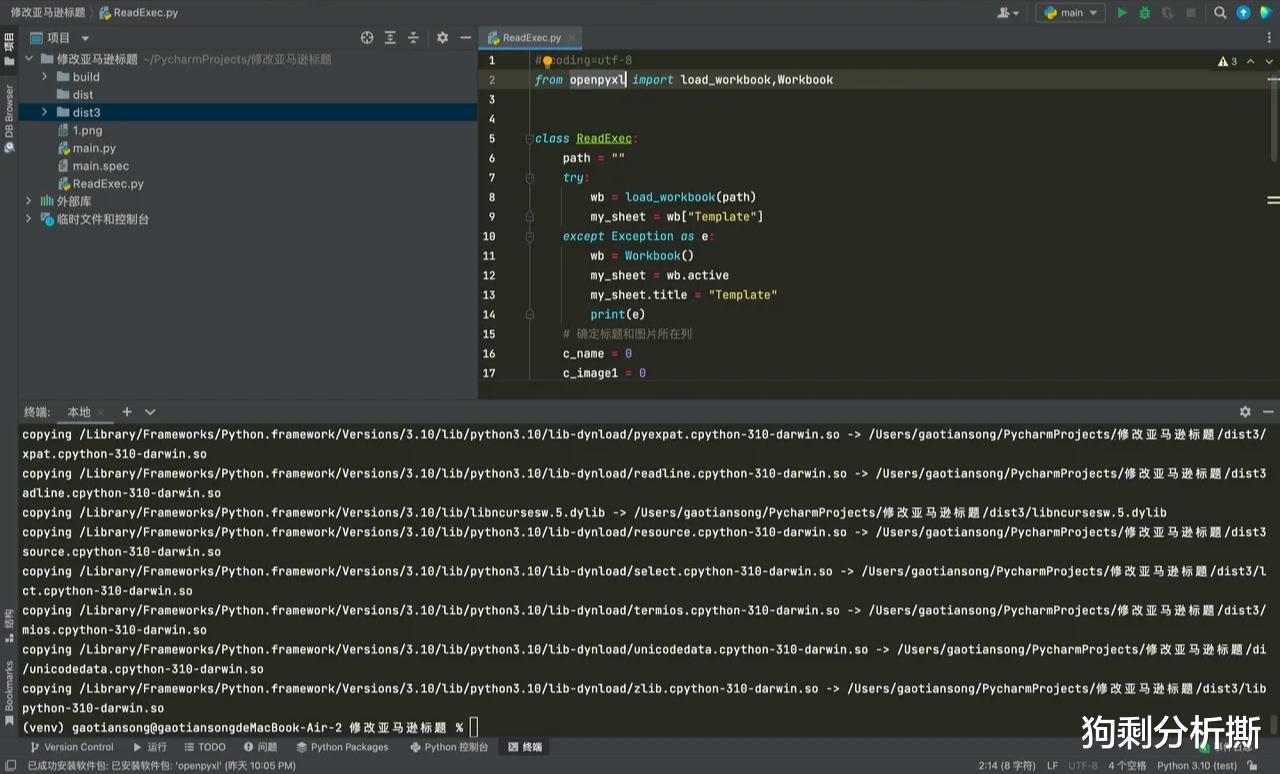
Task: Start debugging with the bug icon
Action: tap(1143, 14)
